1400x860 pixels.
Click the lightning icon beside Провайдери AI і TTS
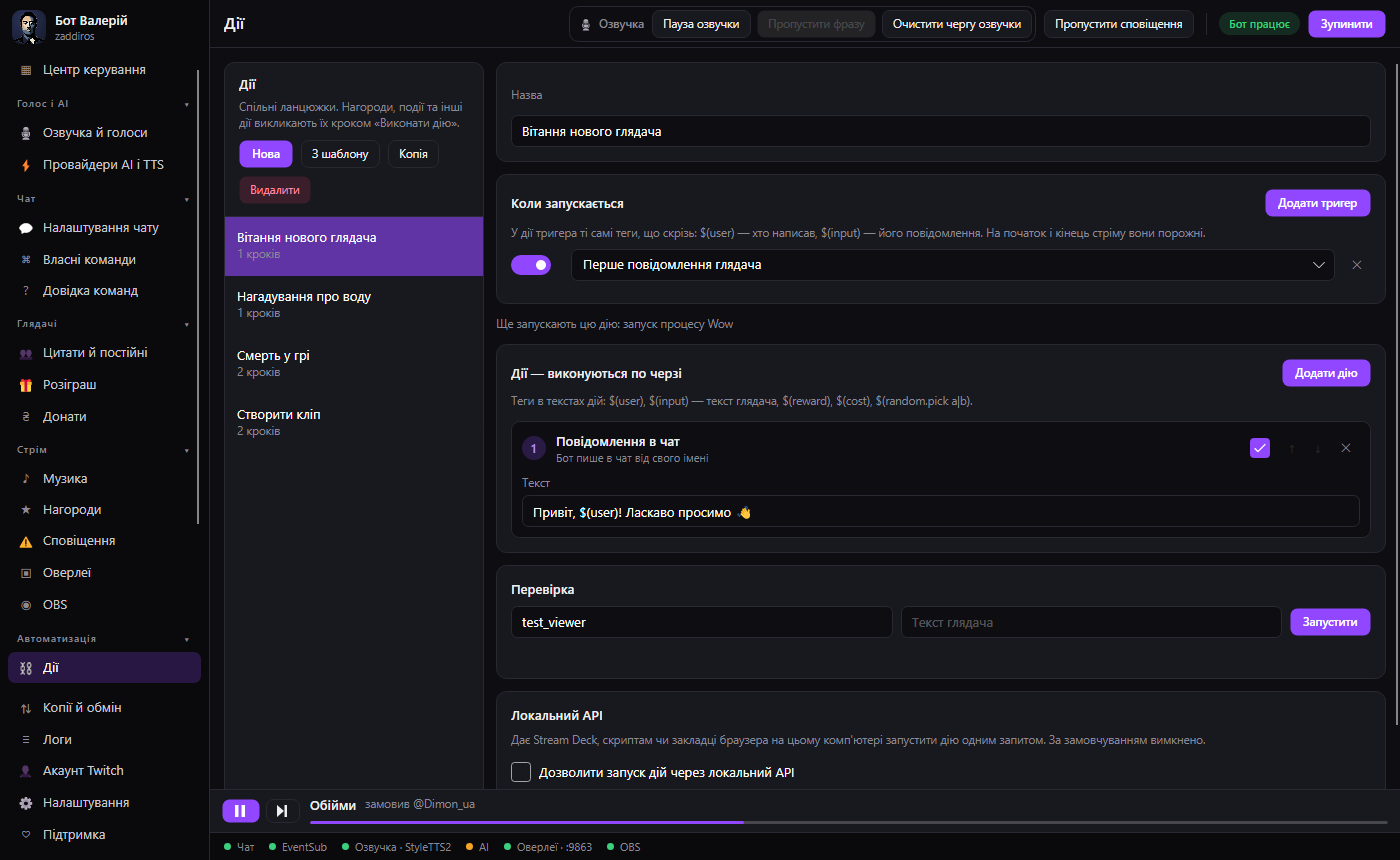pos(26,165)
